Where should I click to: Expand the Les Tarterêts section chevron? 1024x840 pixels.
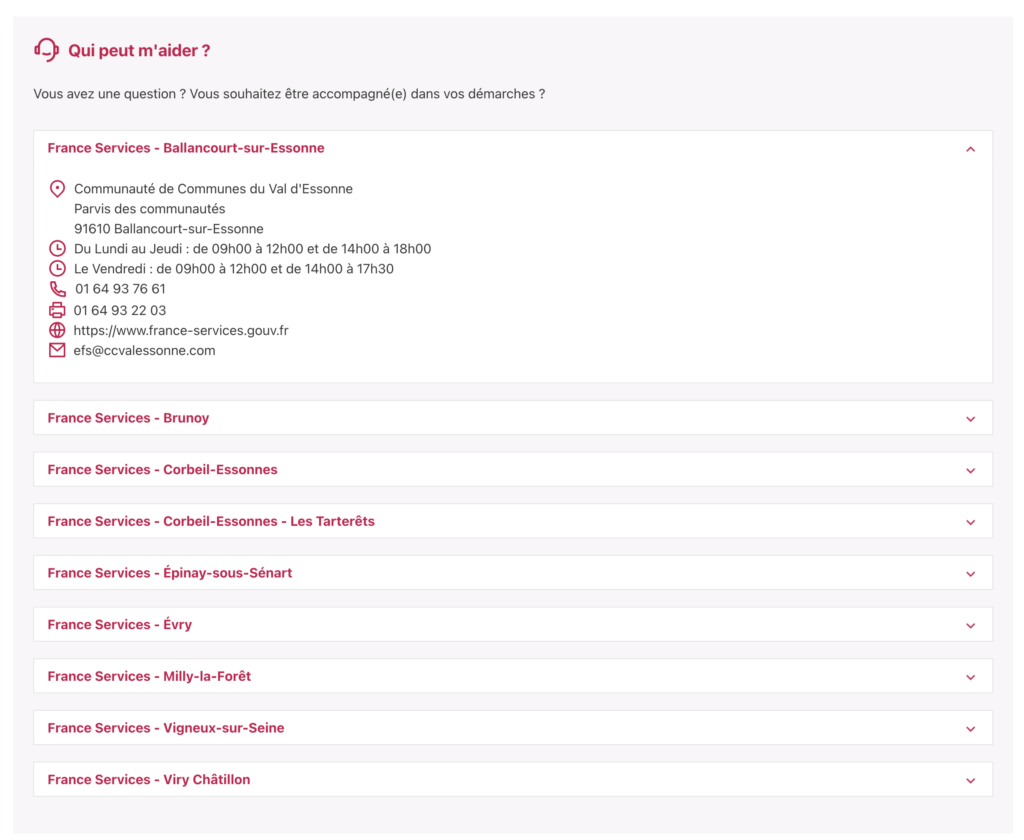(x=970, y=522)
